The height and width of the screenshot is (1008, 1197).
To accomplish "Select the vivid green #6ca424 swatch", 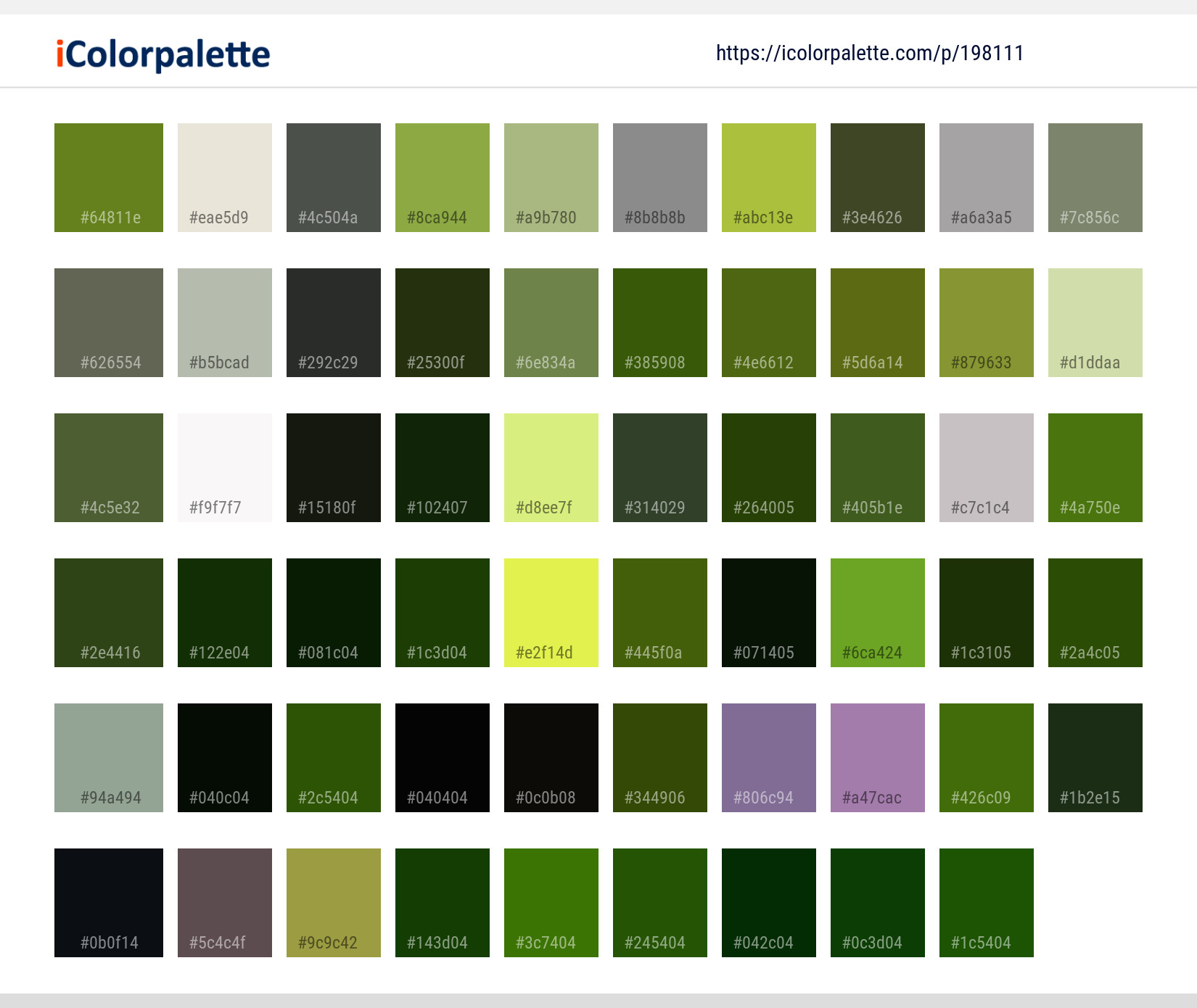I will [x=878, y=613].
